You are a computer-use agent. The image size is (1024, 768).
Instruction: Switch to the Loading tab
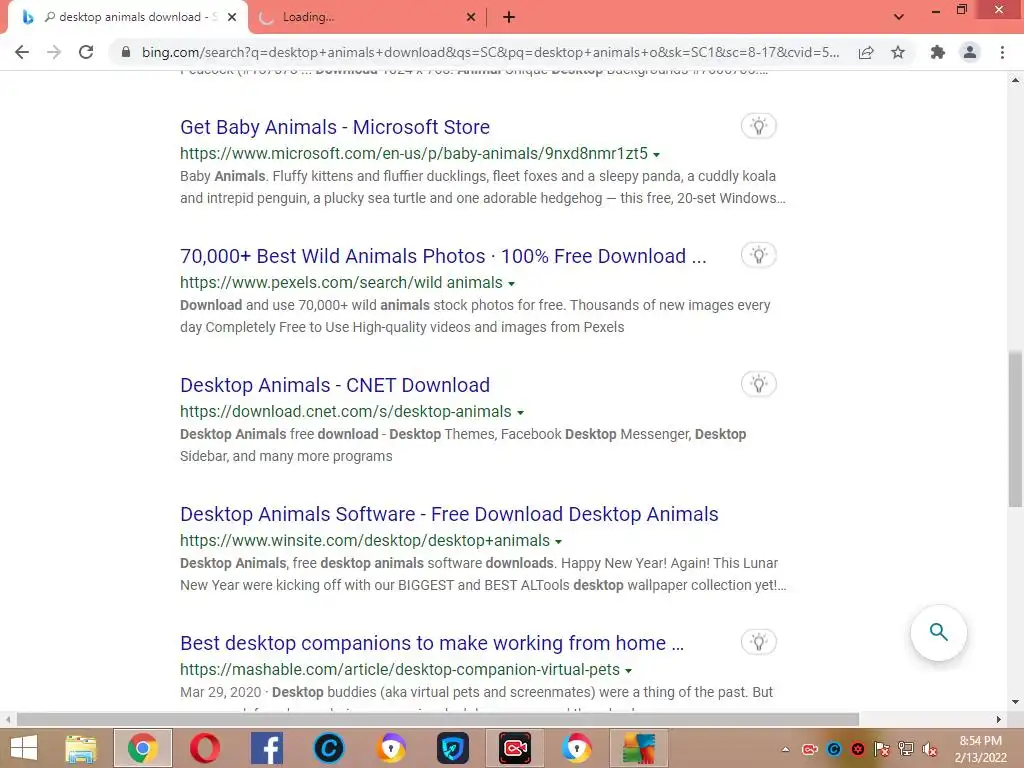point(366,17)
